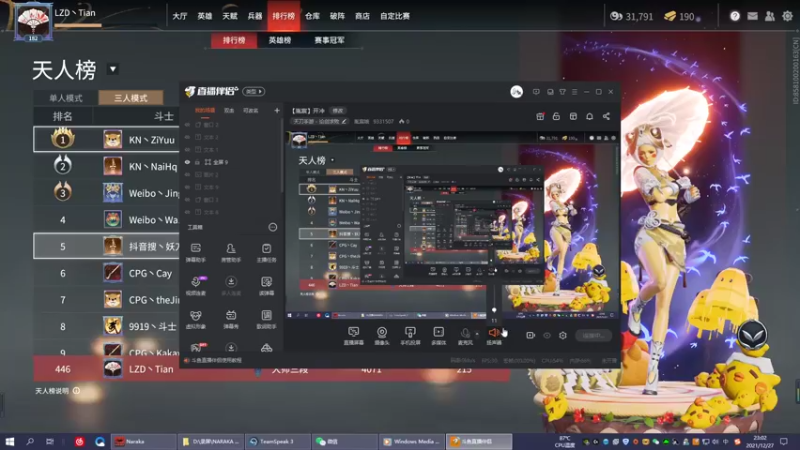This screenshot has width=800, height=450.
Task: Toggle the preview eye icon near settings gear
Action: tap(547, 335)
